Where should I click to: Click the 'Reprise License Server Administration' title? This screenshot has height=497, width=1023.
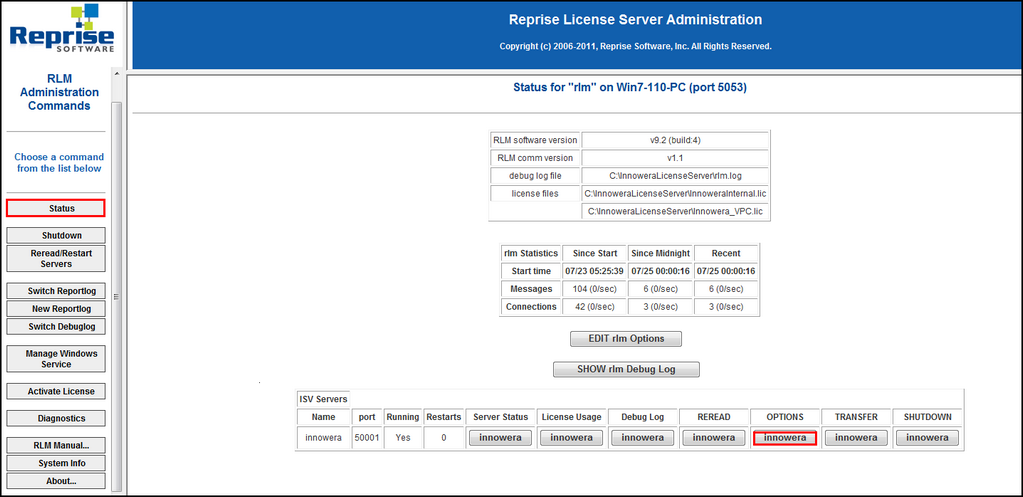tap(635, 20)
